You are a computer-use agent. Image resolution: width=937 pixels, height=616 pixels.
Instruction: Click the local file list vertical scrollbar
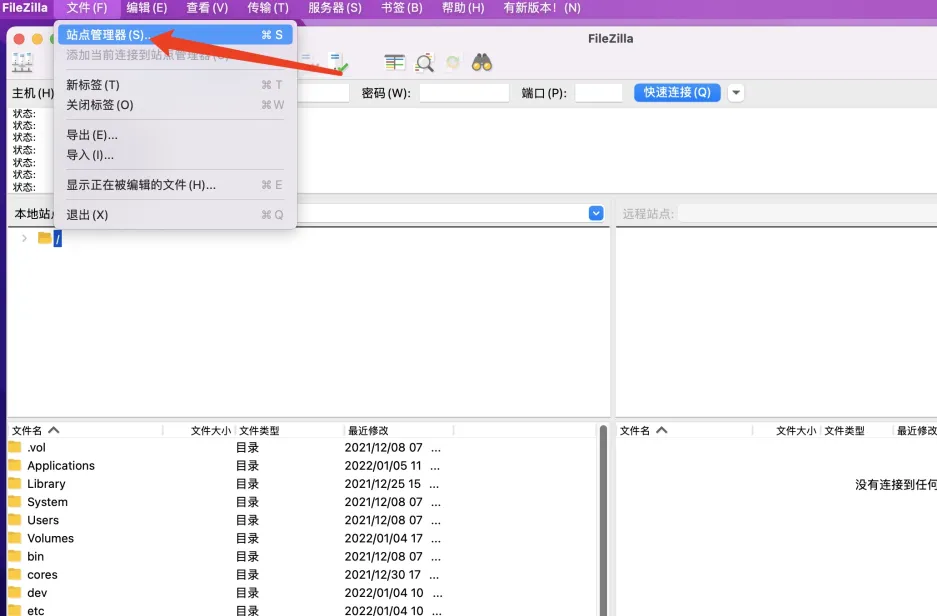coord(603,520)
